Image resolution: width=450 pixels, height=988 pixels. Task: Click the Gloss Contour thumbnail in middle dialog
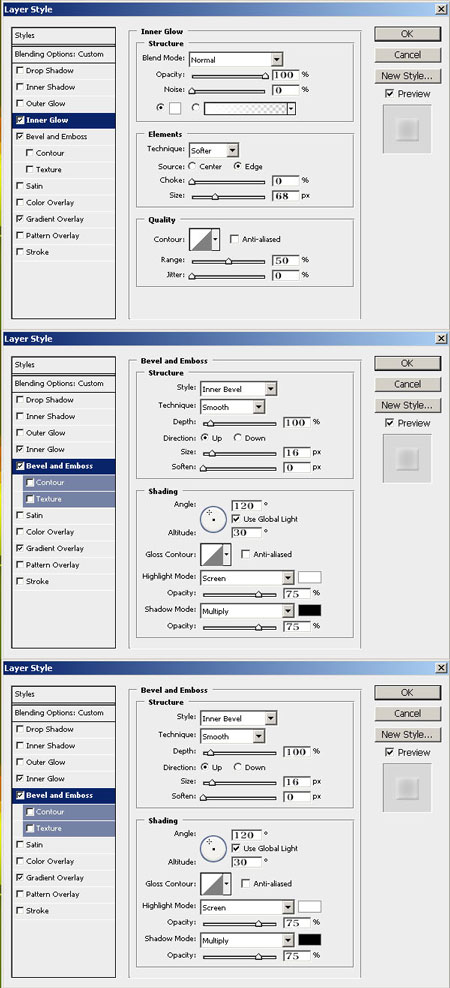click(211, 554)
